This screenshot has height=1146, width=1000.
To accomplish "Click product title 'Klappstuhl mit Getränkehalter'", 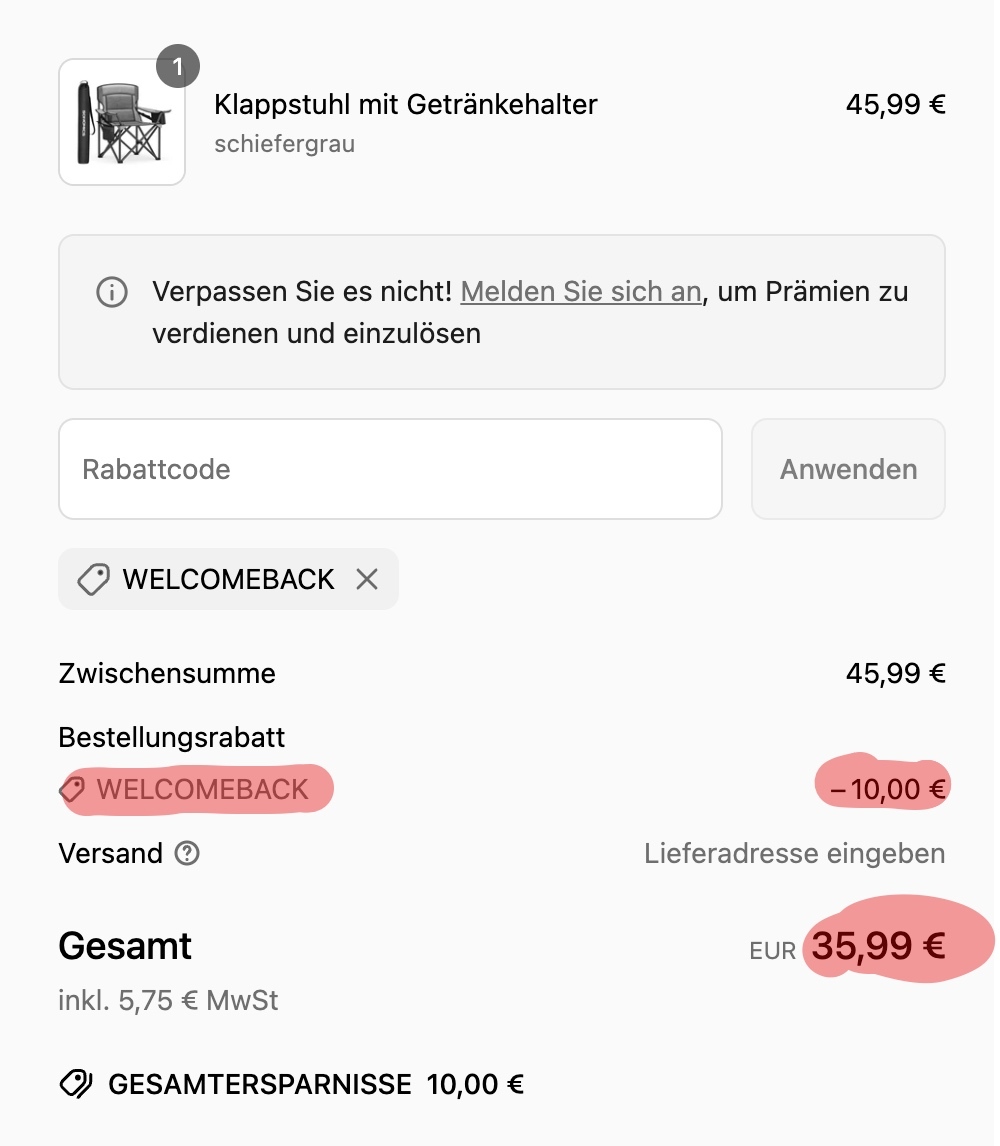I will click(x=406, y=104).
